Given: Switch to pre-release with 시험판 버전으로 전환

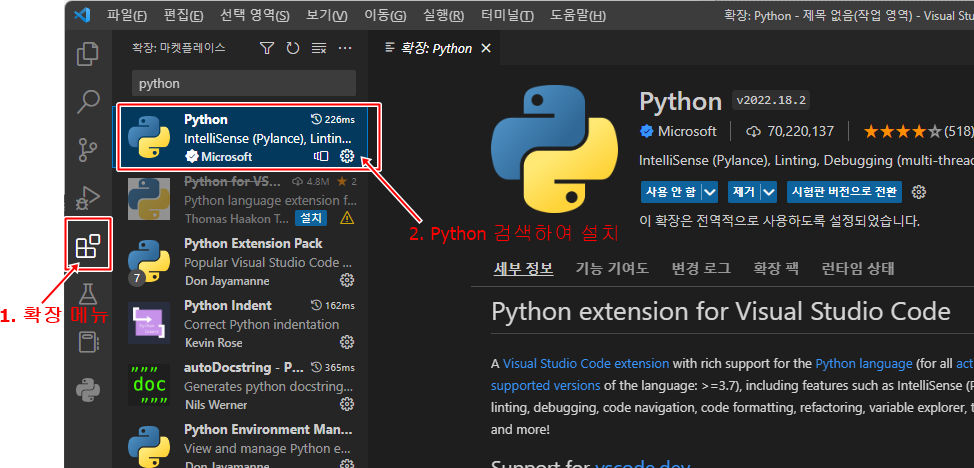Looking at the screenshot, I should [x=844, y=191].
